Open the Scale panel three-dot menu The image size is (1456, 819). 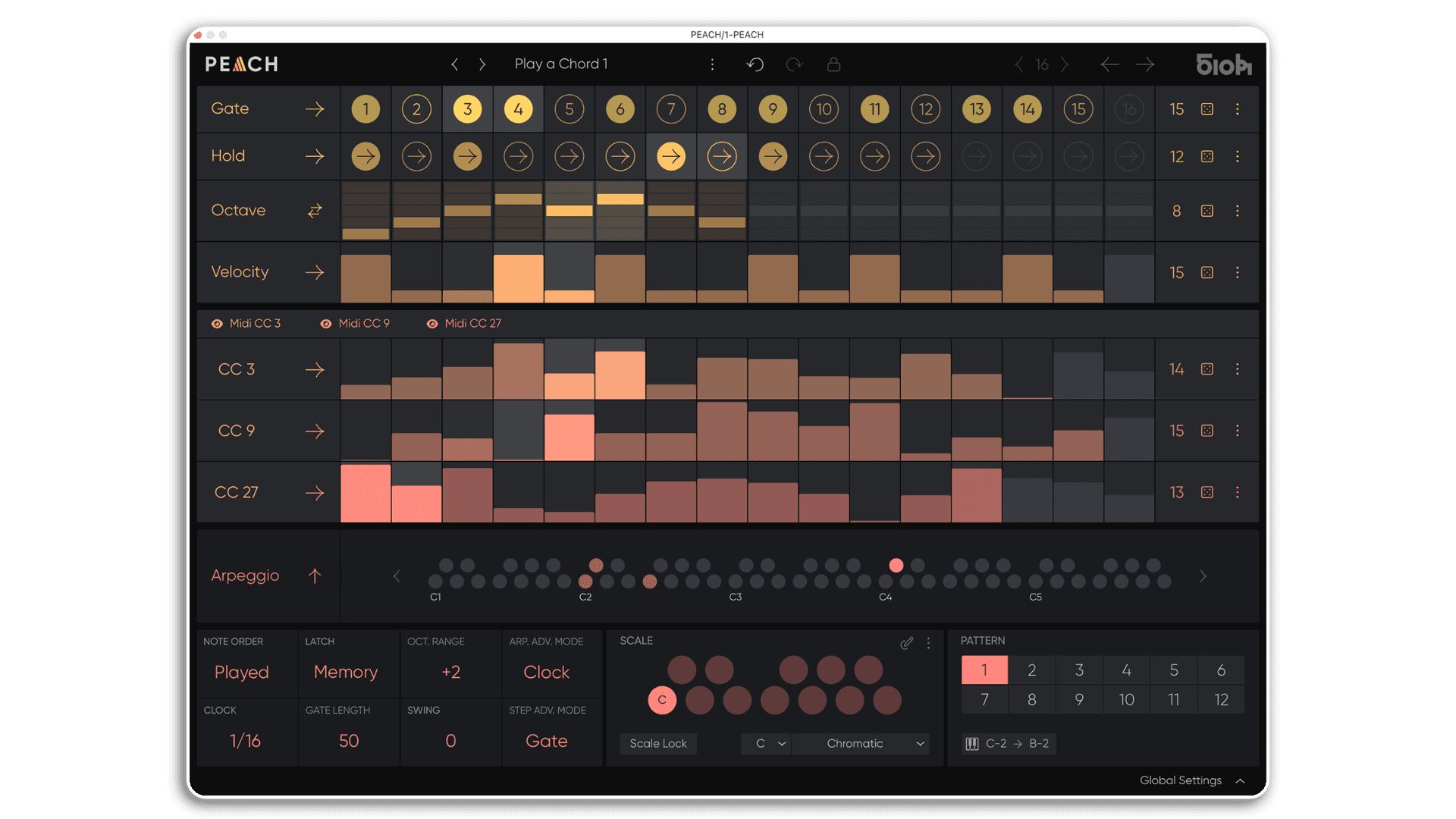[928, 643]
